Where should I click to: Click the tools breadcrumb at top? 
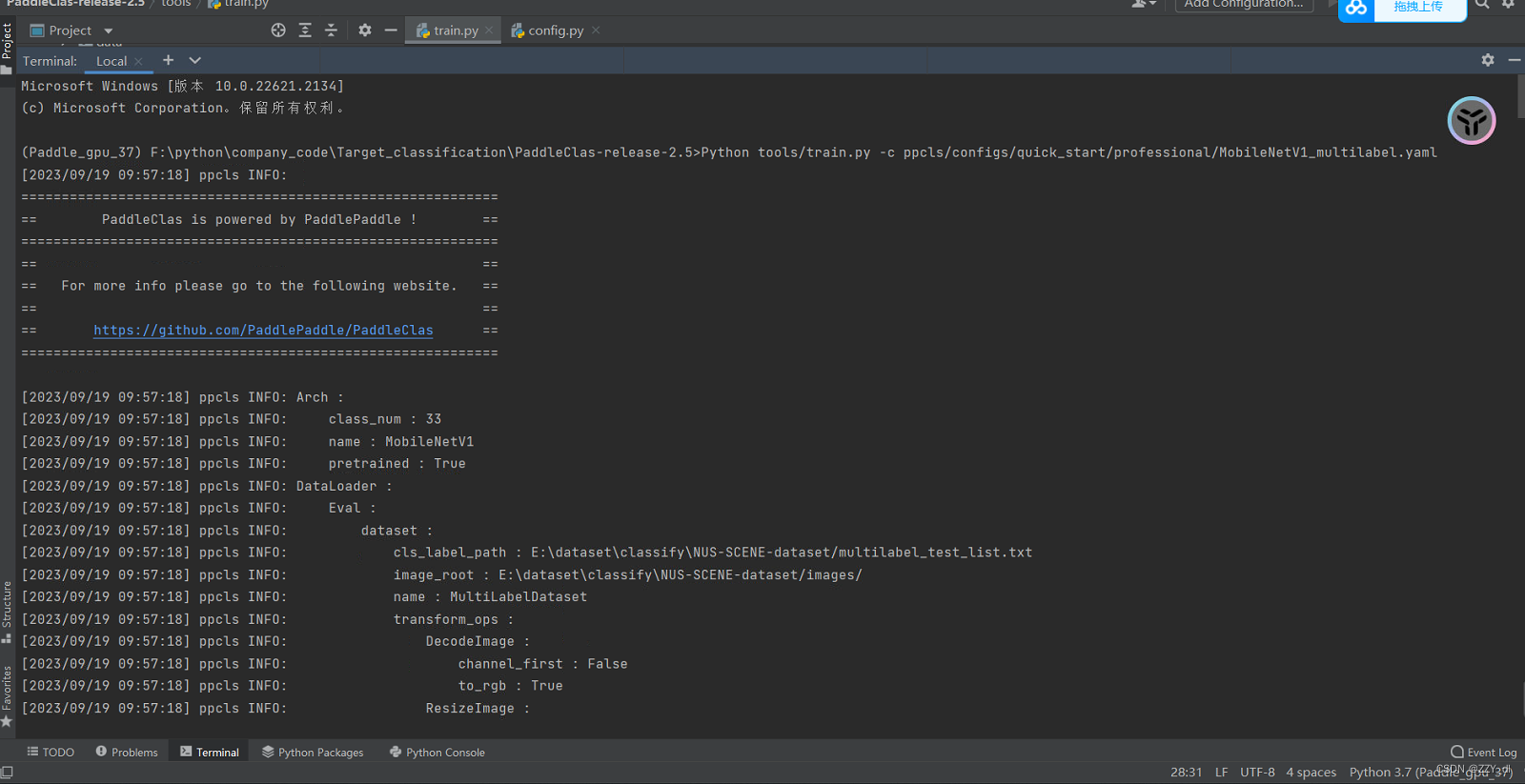175,4
